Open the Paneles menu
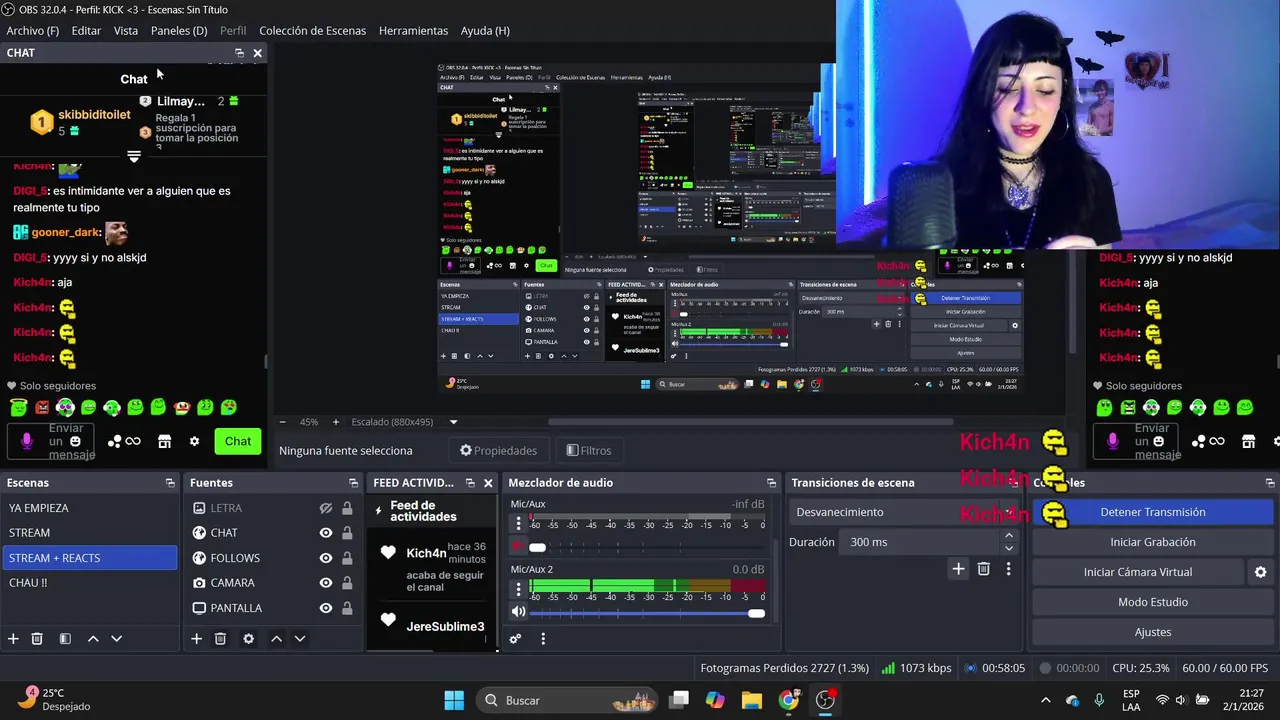 tap(179, 31)
